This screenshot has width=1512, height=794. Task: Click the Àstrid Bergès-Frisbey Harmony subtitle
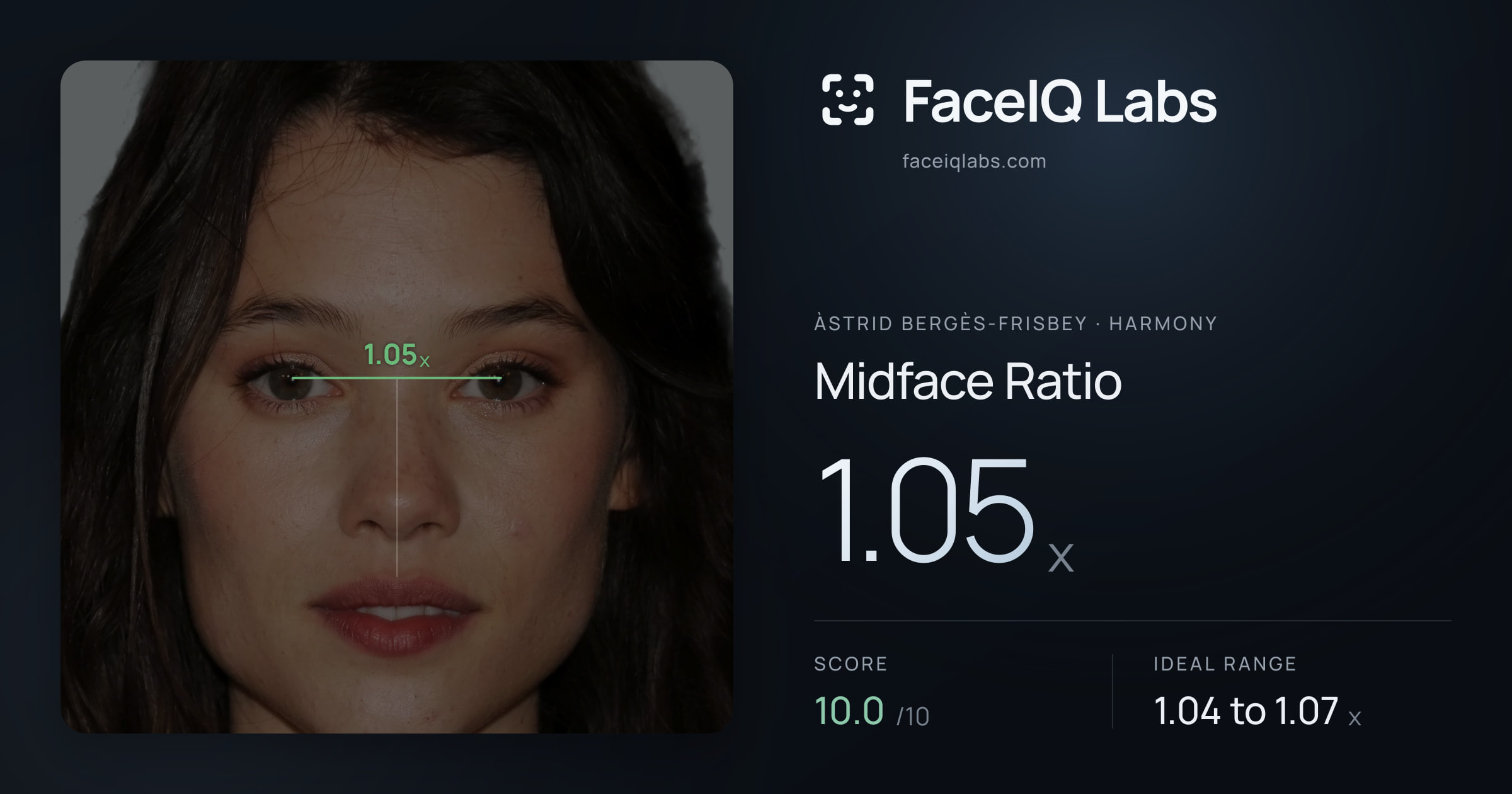click(x=1016, y=323)
